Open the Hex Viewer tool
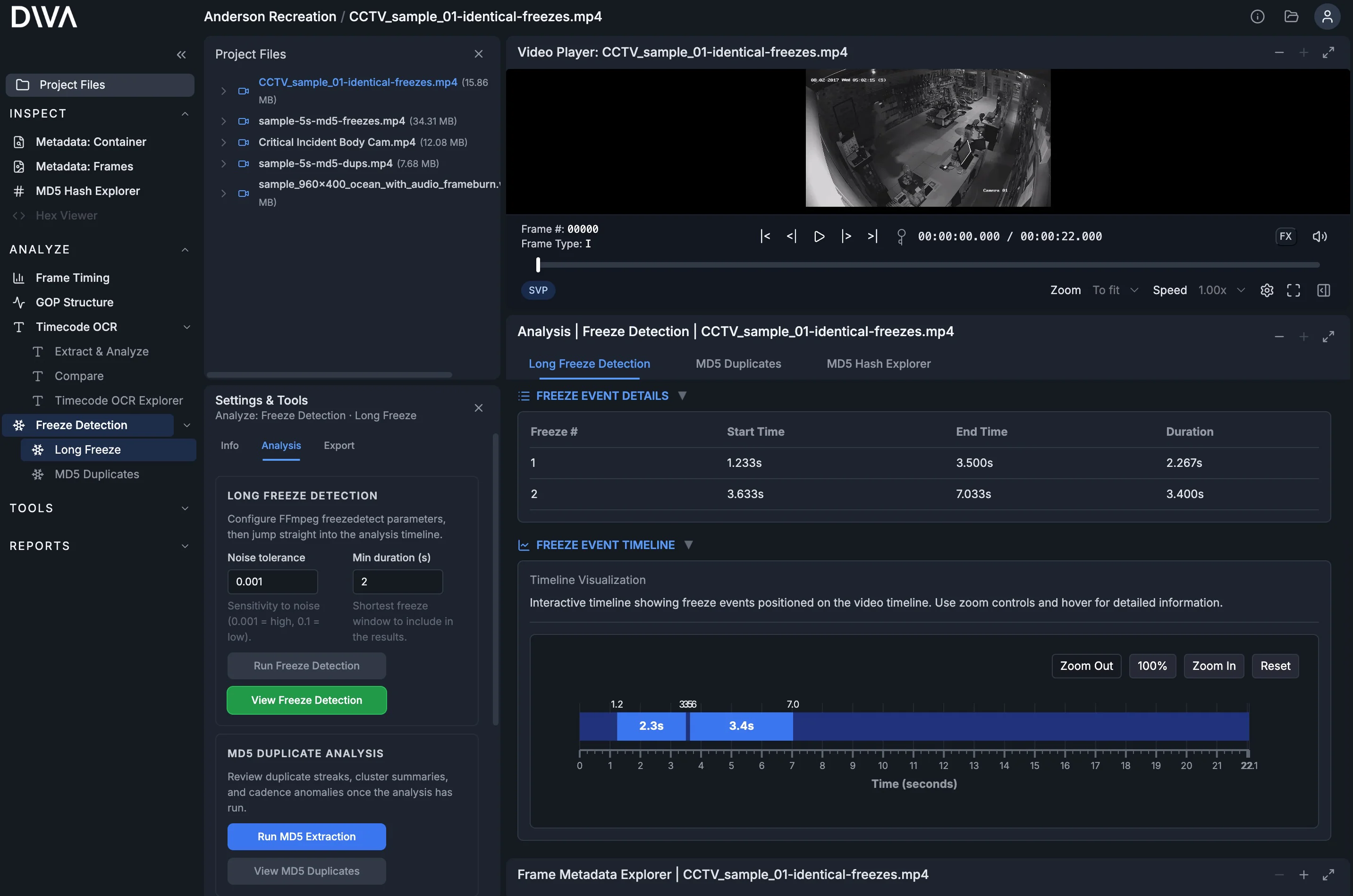Viewport: 1353px width, 896px height. (67, 215)
